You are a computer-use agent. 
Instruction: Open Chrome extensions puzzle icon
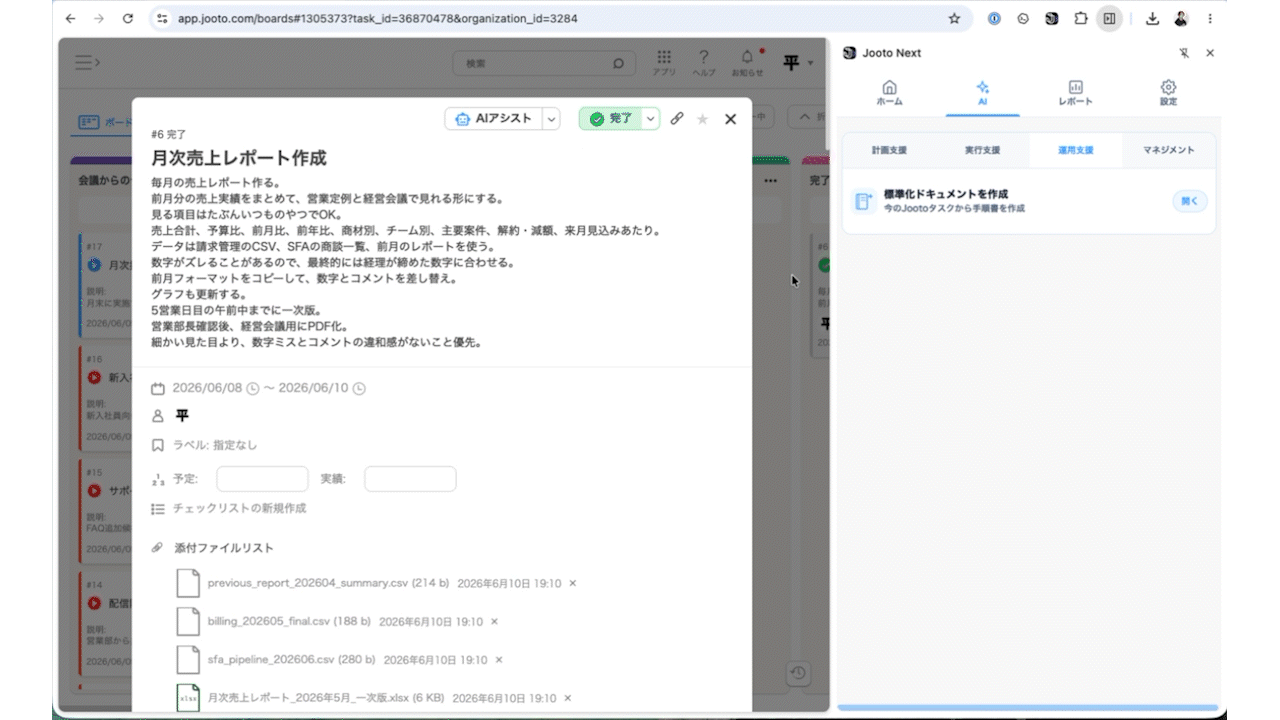[1080, 18]
